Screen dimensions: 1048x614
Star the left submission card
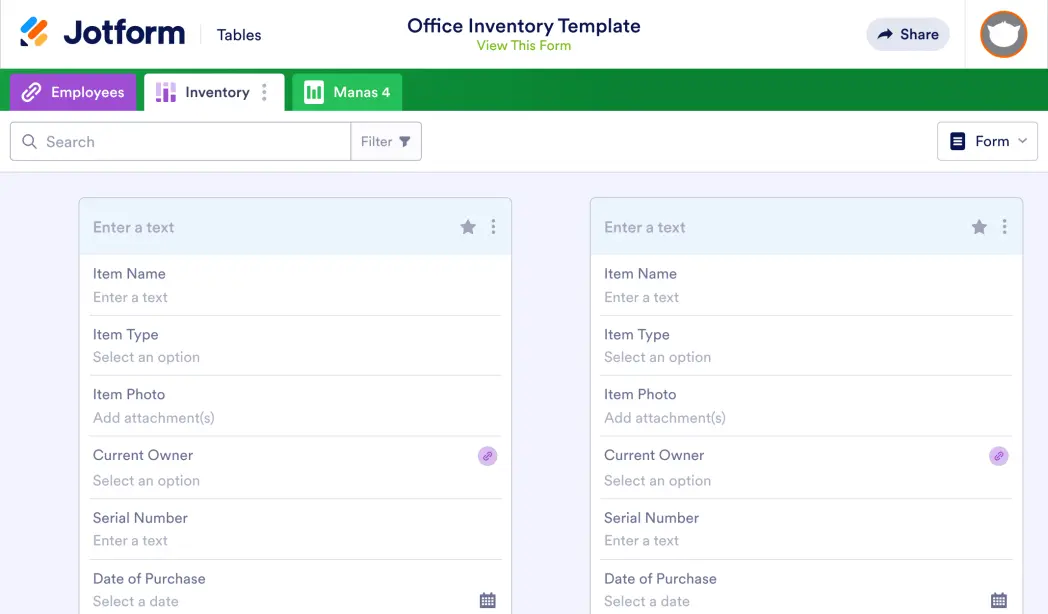[x=468, y=227]
